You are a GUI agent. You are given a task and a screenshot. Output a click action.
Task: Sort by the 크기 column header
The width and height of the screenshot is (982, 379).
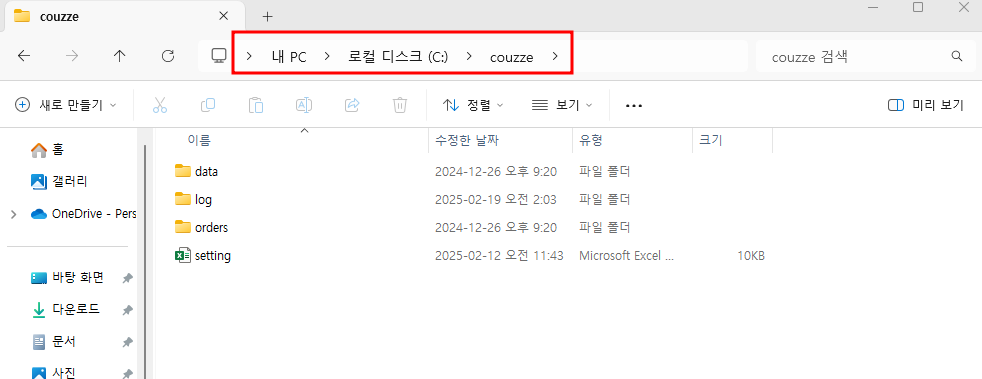pyautogui.click(x=711, y=140)
